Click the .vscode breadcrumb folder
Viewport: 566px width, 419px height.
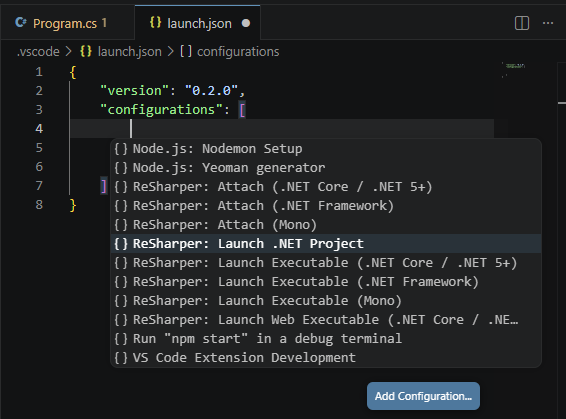click(x=38, y=52)
